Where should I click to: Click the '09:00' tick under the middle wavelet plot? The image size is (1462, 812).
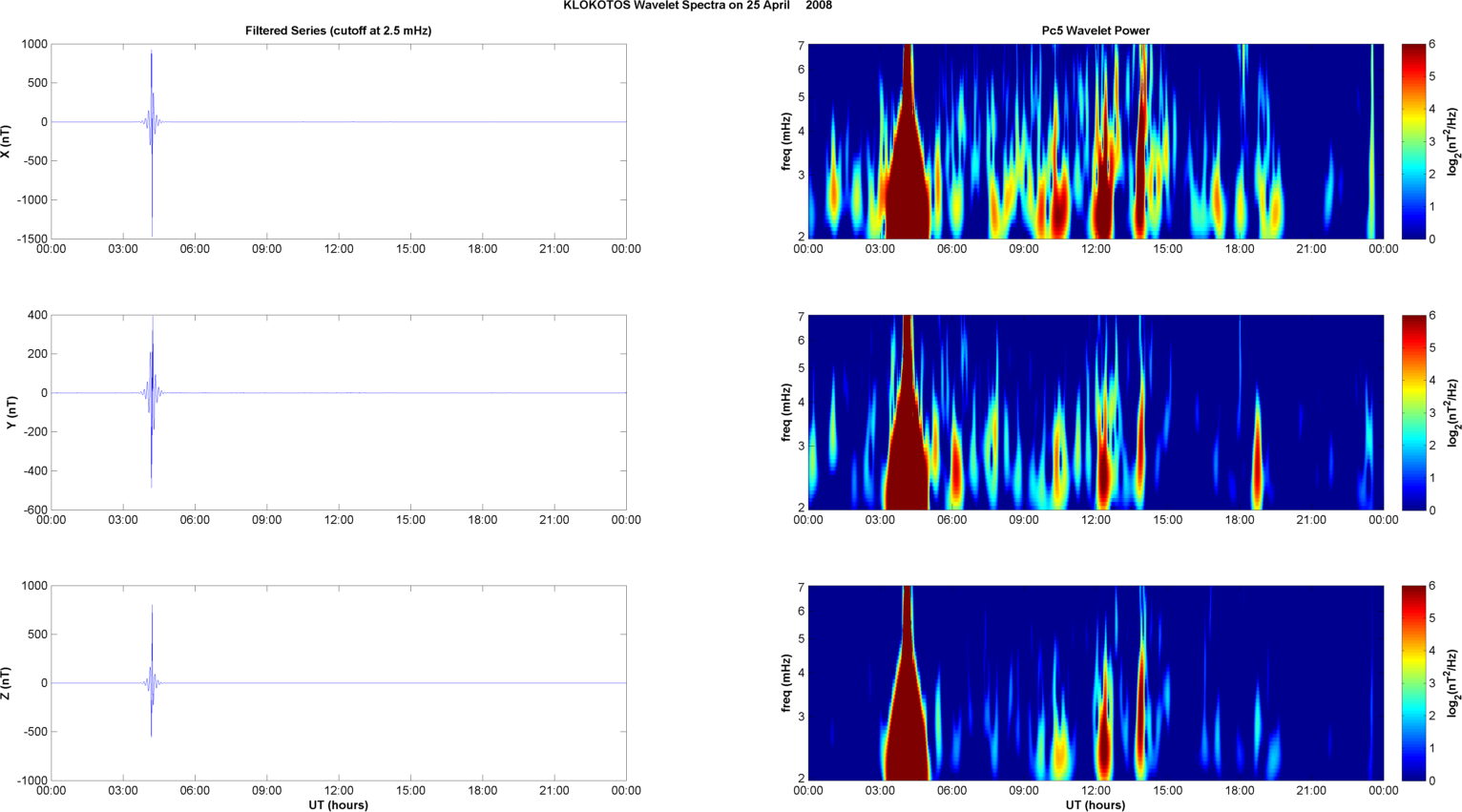pyautogui.click(x=1024, y=520)
